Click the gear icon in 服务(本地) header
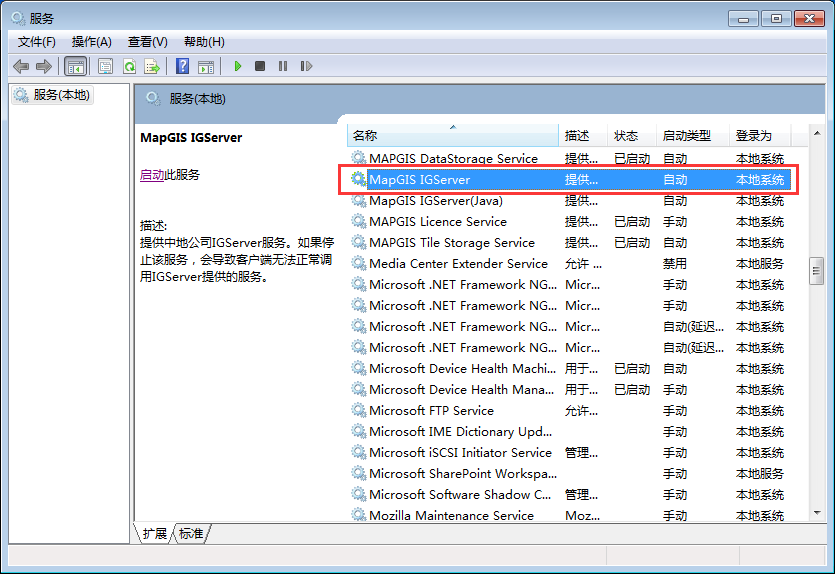The width and height of the screenshot is (835, 574). pyautogui.click(x=153, y=99)
